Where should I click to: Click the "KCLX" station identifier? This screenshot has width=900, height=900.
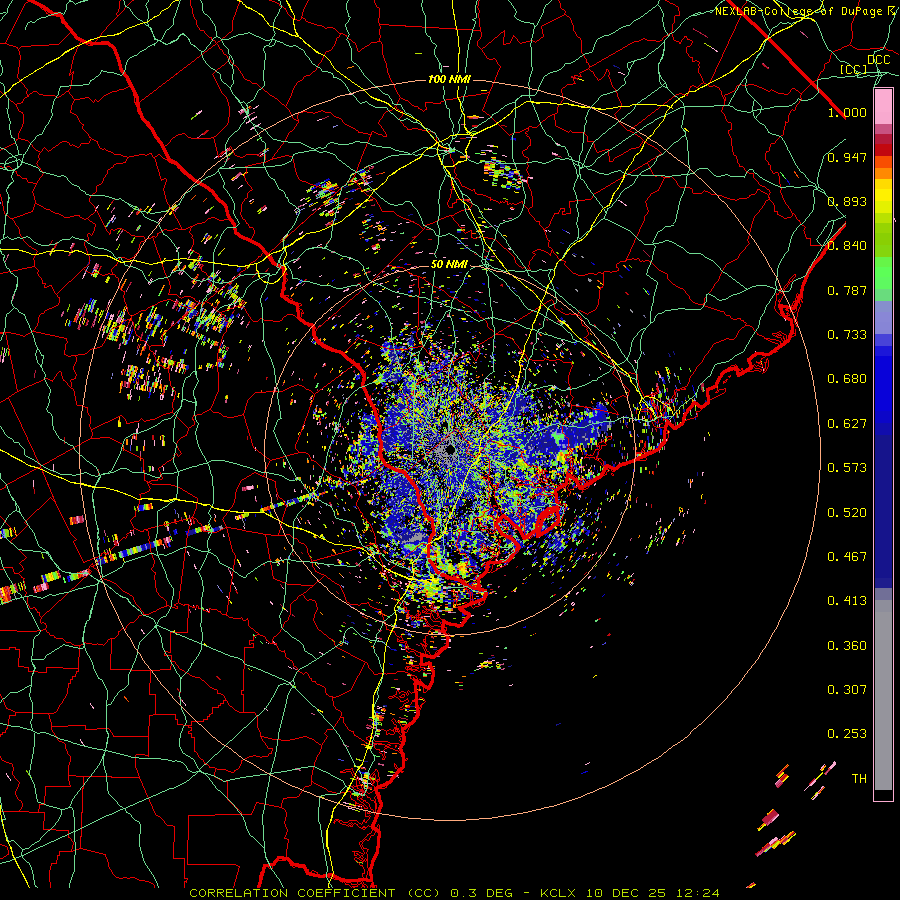tap(558, 893)
